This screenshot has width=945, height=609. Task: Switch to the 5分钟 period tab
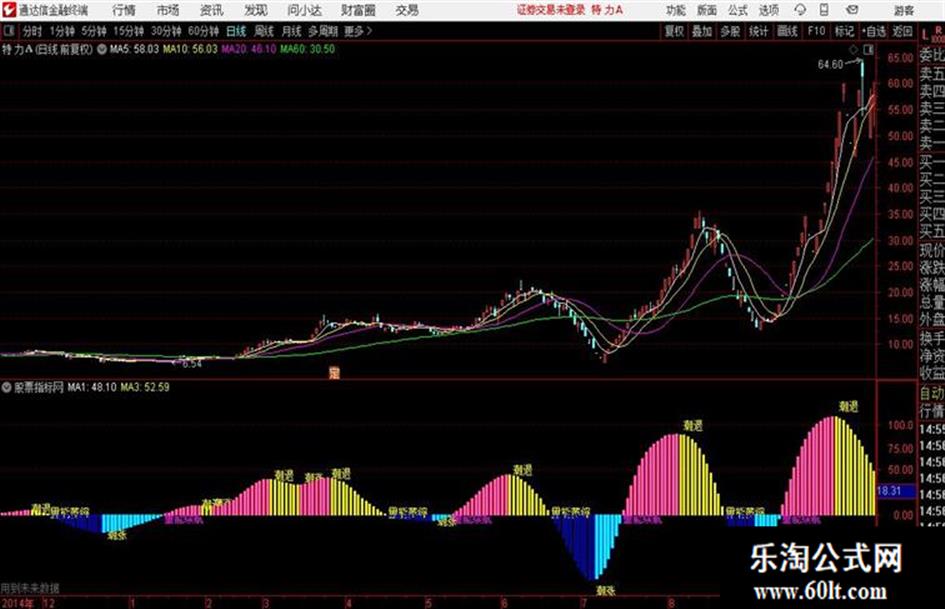(x=95, y=31)
